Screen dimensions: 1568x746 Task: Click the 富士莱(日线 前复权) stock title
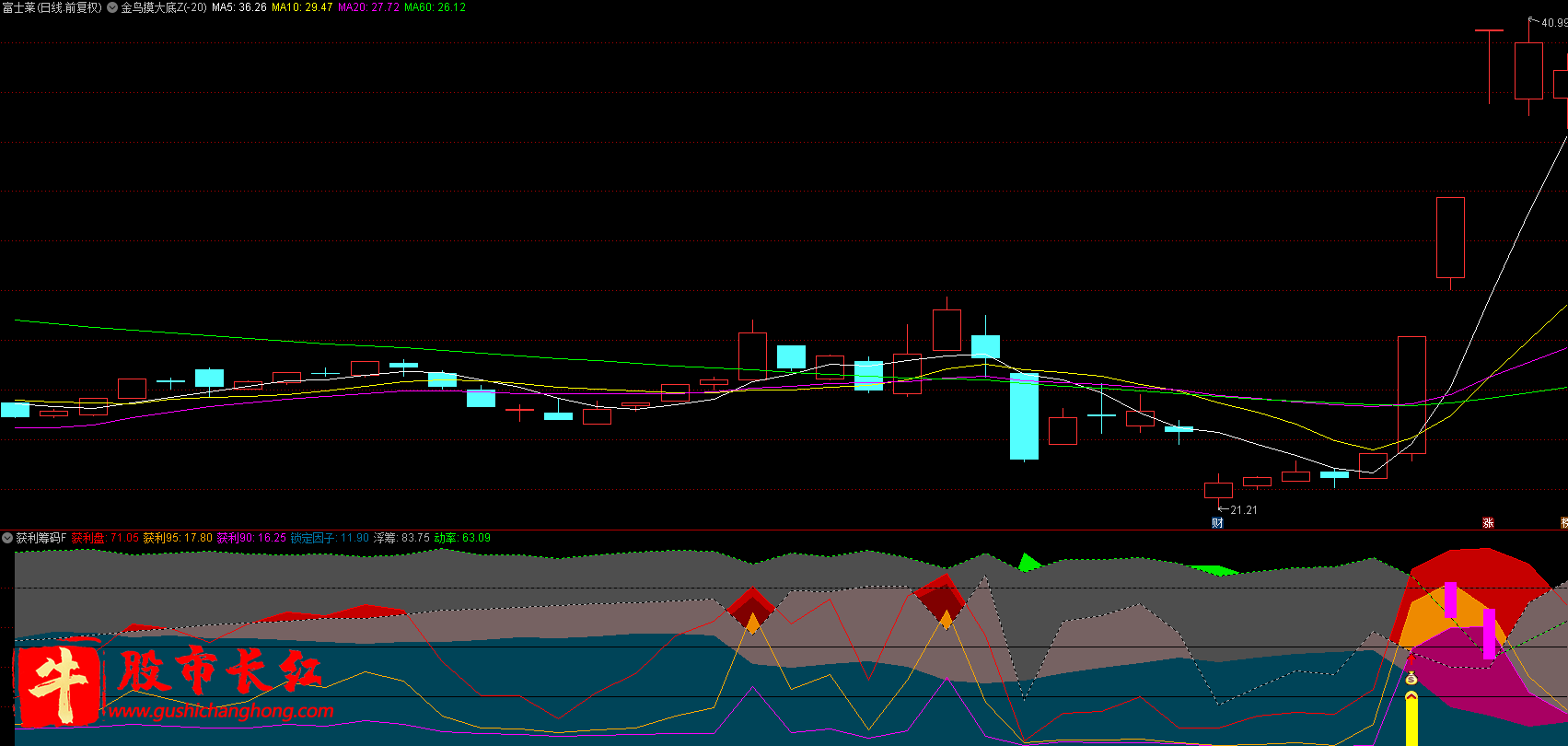pos(52,7)
